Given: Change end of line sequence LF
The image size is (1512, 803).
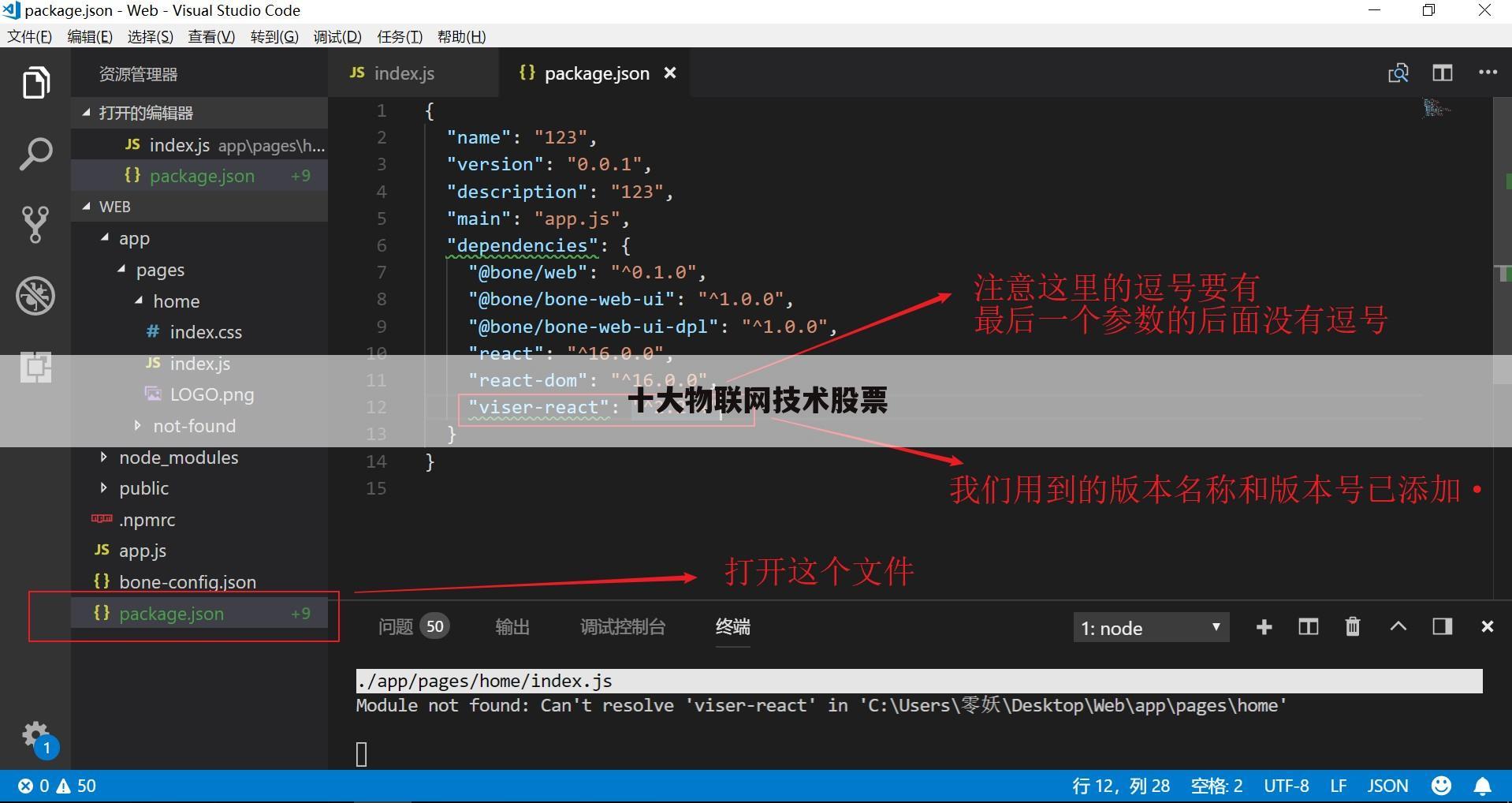Looking at the screenshot, I should [1338, 786].
